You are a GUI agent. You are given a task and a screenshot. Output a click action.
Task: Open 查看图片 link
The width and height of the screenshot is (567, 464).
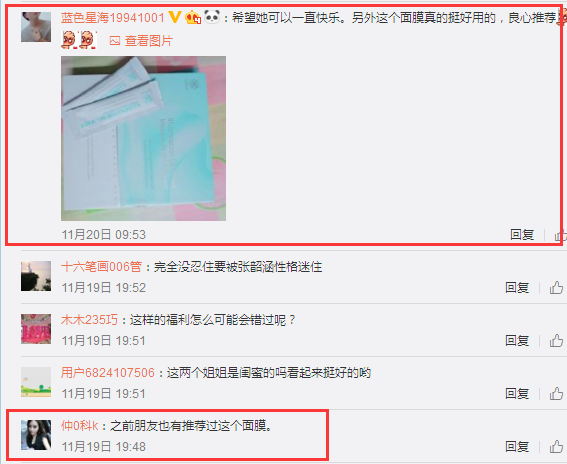tap(141, 41)
